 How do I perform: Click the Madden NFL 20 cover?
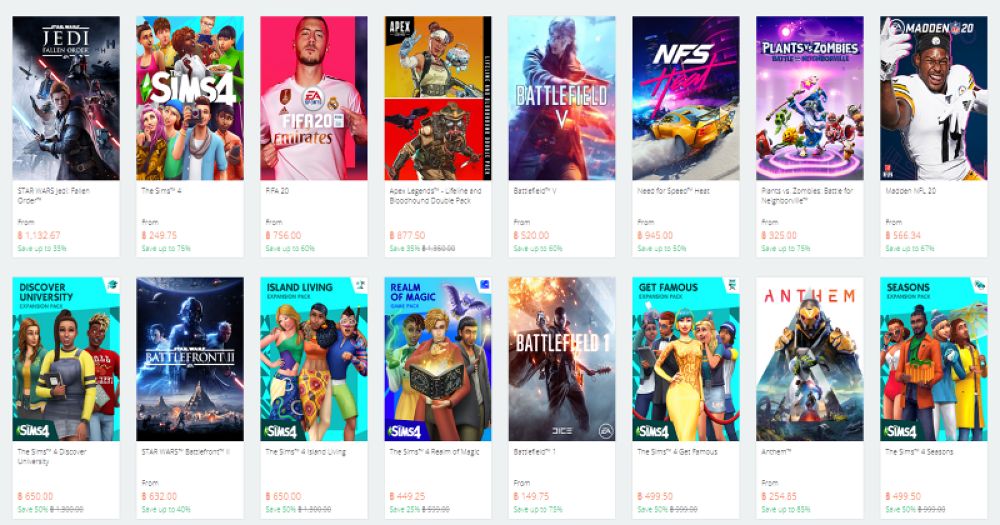tap(934, 98)
